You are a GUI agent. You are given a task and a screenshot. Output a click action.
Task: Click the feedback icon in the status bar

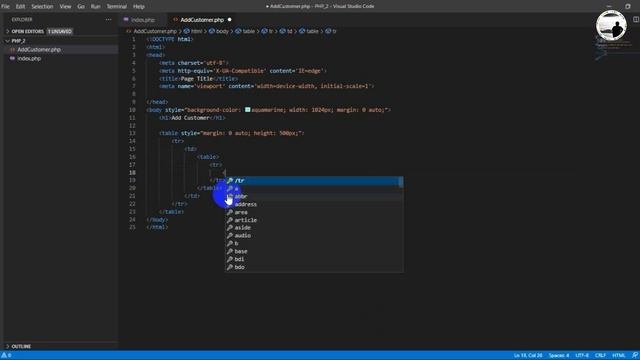(x=635, y=356)
